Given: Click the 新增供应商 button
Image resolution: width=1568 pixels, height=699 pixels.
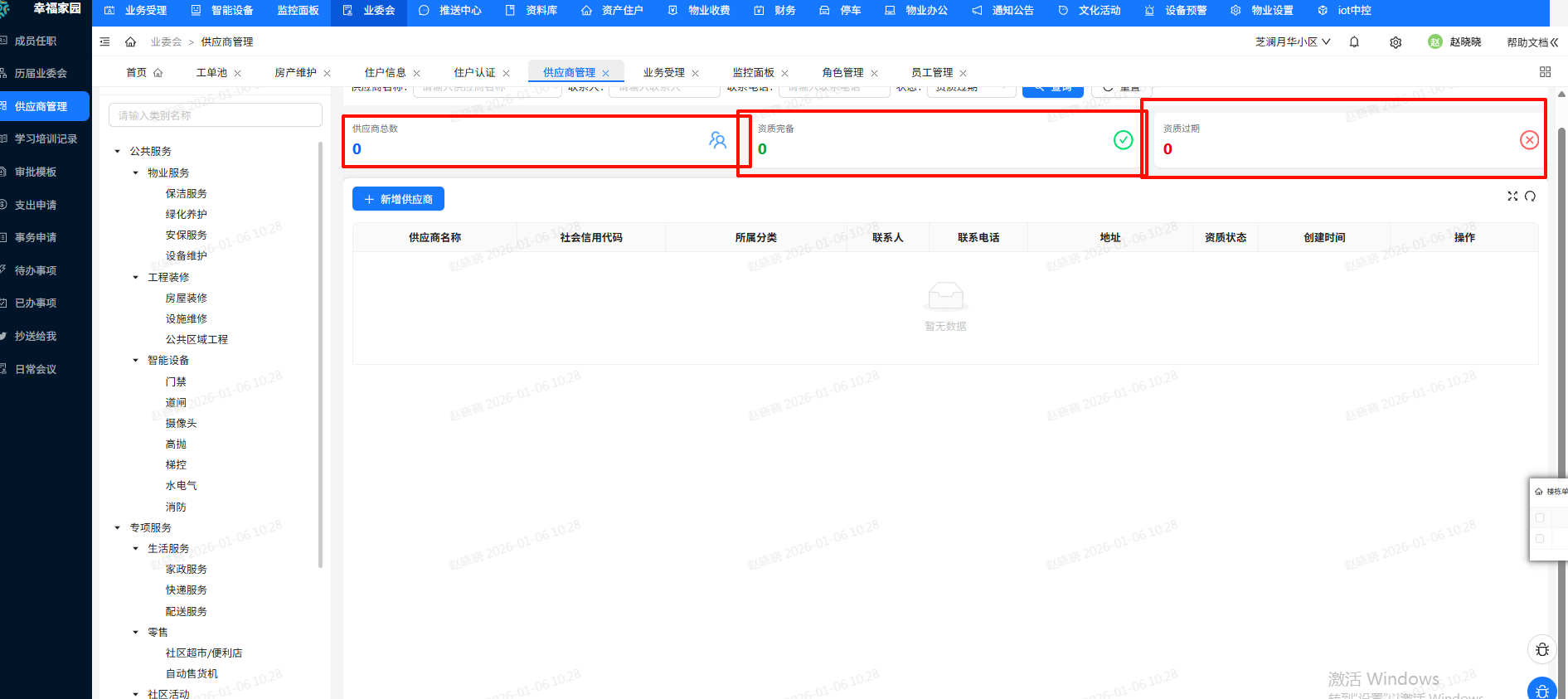Looking at the screenshot, I should (x=398, y=199).
